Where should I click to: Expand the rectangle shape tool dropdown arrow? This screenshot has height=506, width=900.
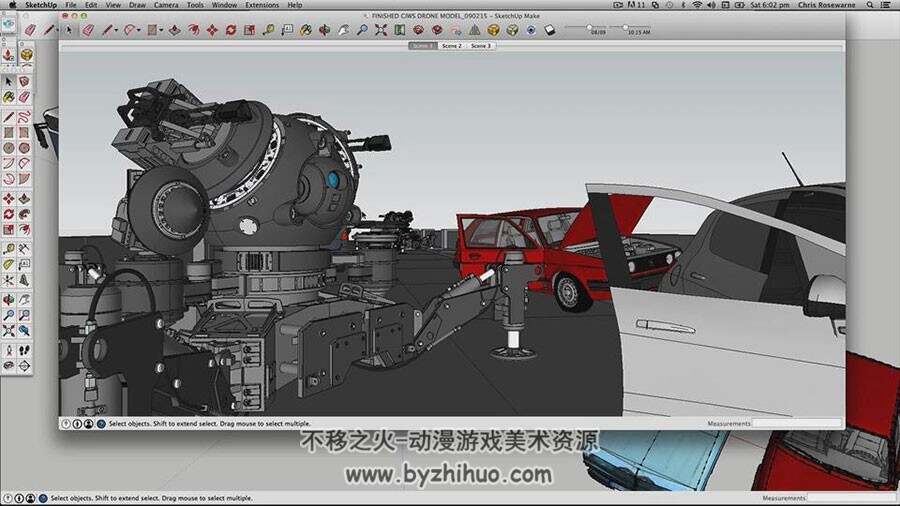coord(161,30)
